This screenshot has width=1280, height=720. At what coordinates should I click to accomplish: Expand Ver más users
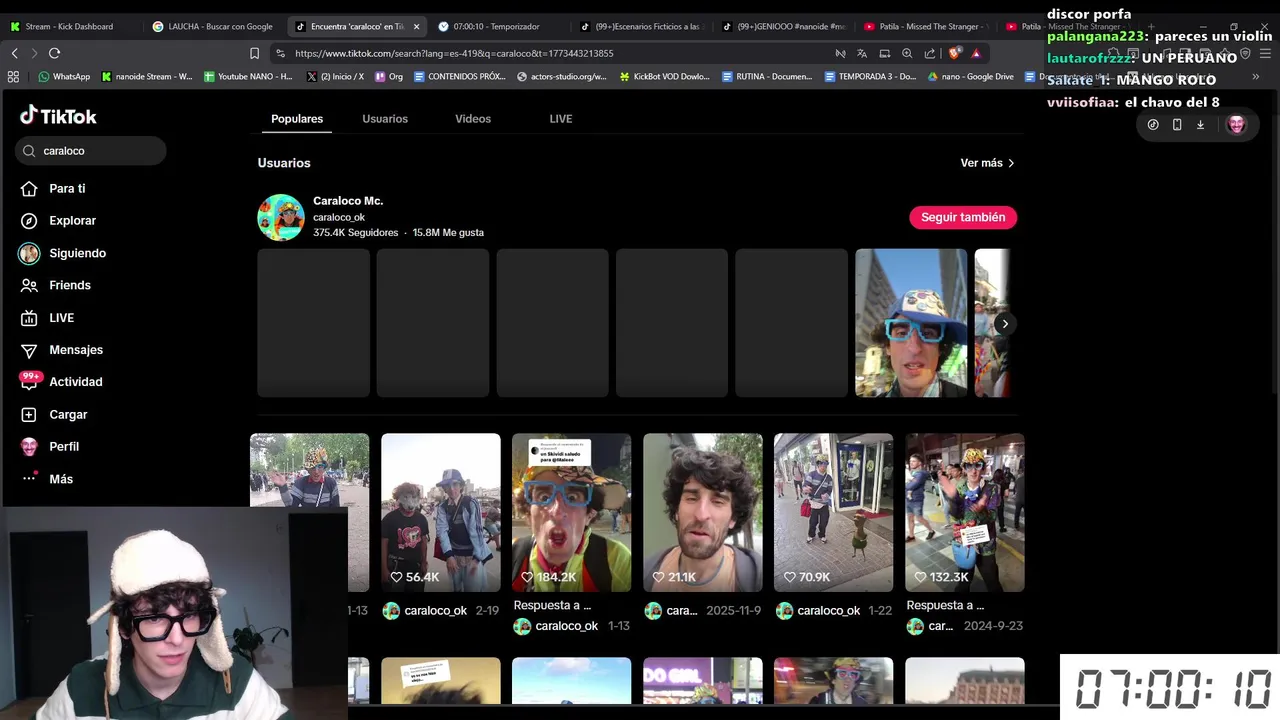tap(988, 163)
